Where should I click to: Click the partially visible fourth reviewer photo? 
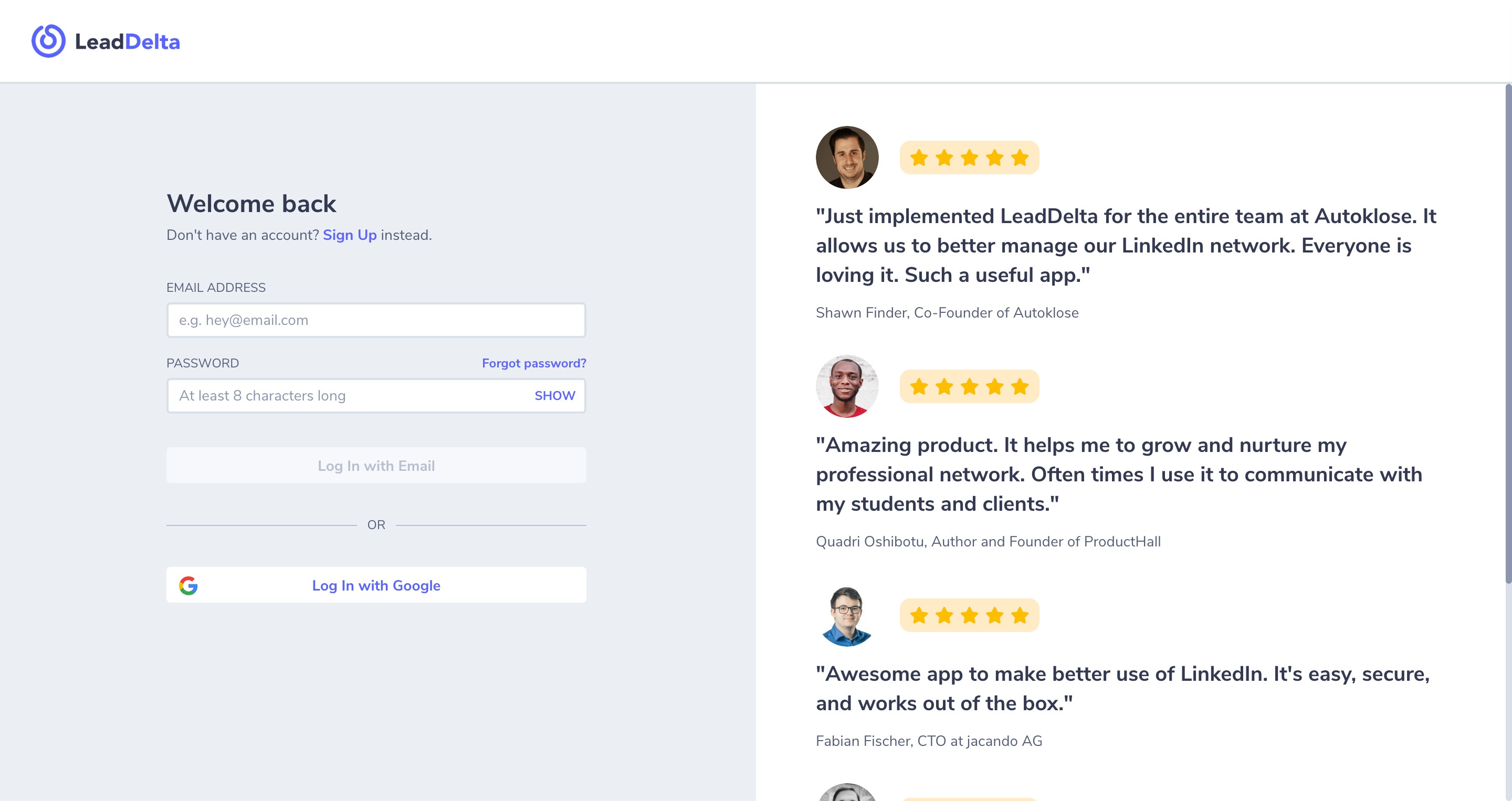[847, 792]
